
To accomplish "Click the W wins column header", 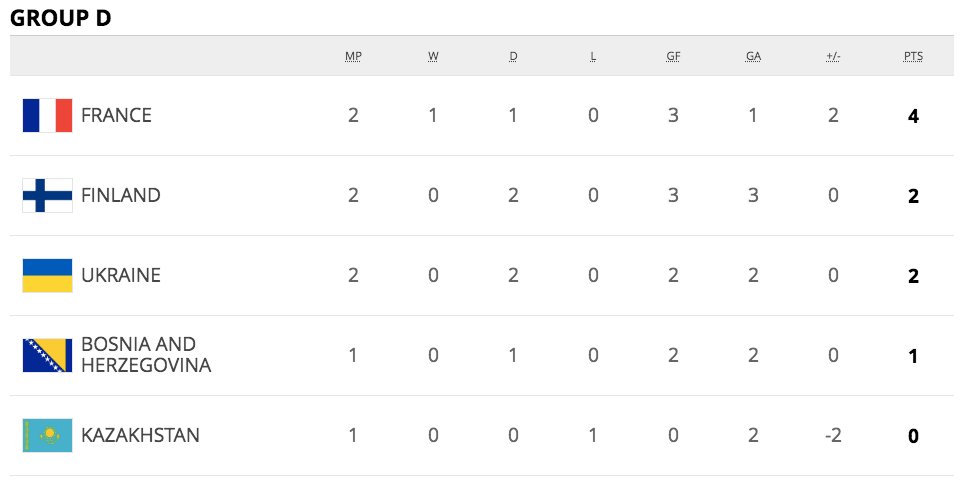I will pyautogui.click(x=433, y=57).
